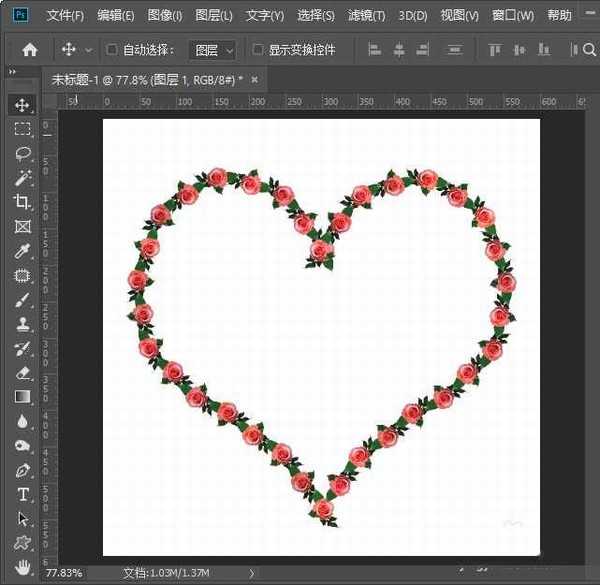The image size is (600, 585).
Task: Select the Magic Wand tool
Action: (x=22, y=178)
